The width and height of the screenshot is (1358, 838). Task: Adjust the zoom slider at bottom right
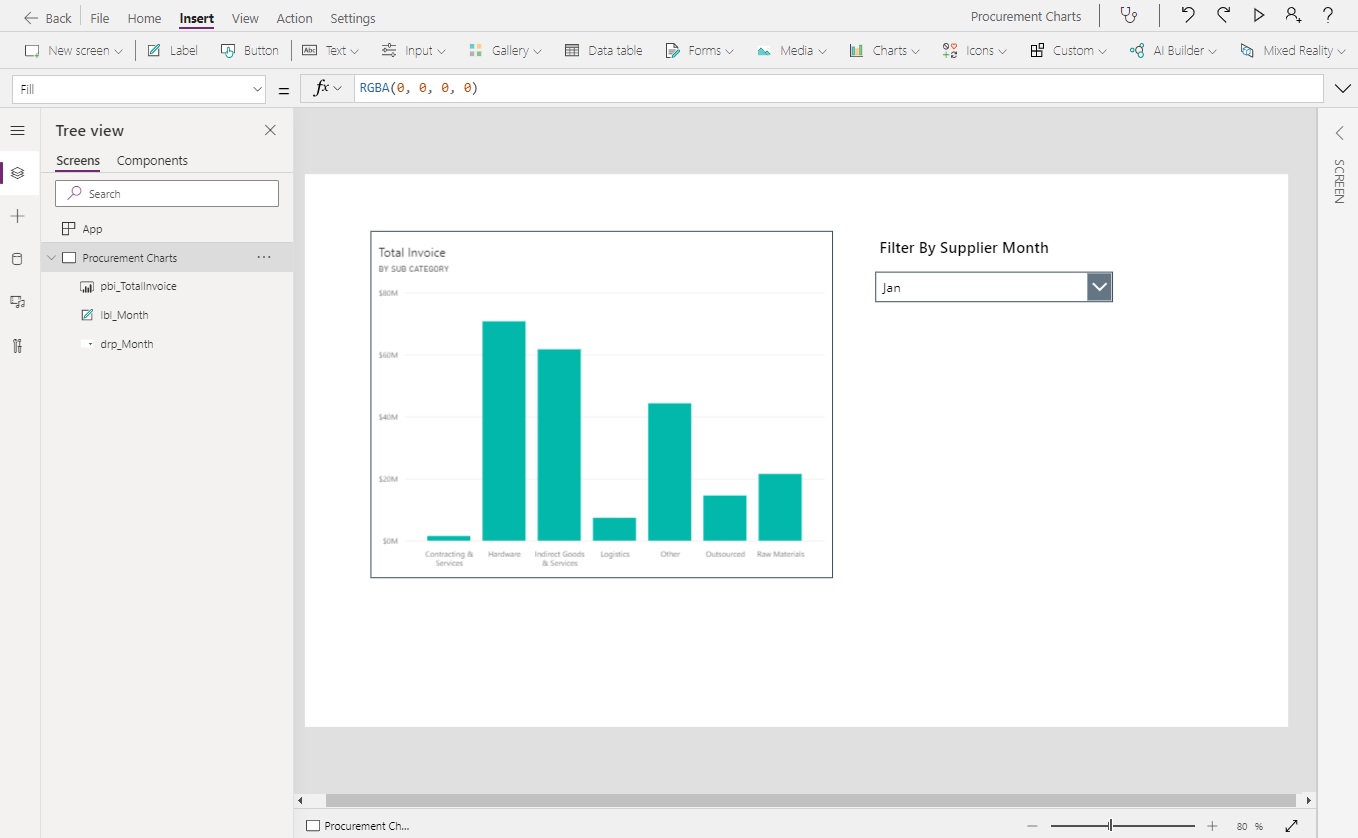(x=1110, y=826)
